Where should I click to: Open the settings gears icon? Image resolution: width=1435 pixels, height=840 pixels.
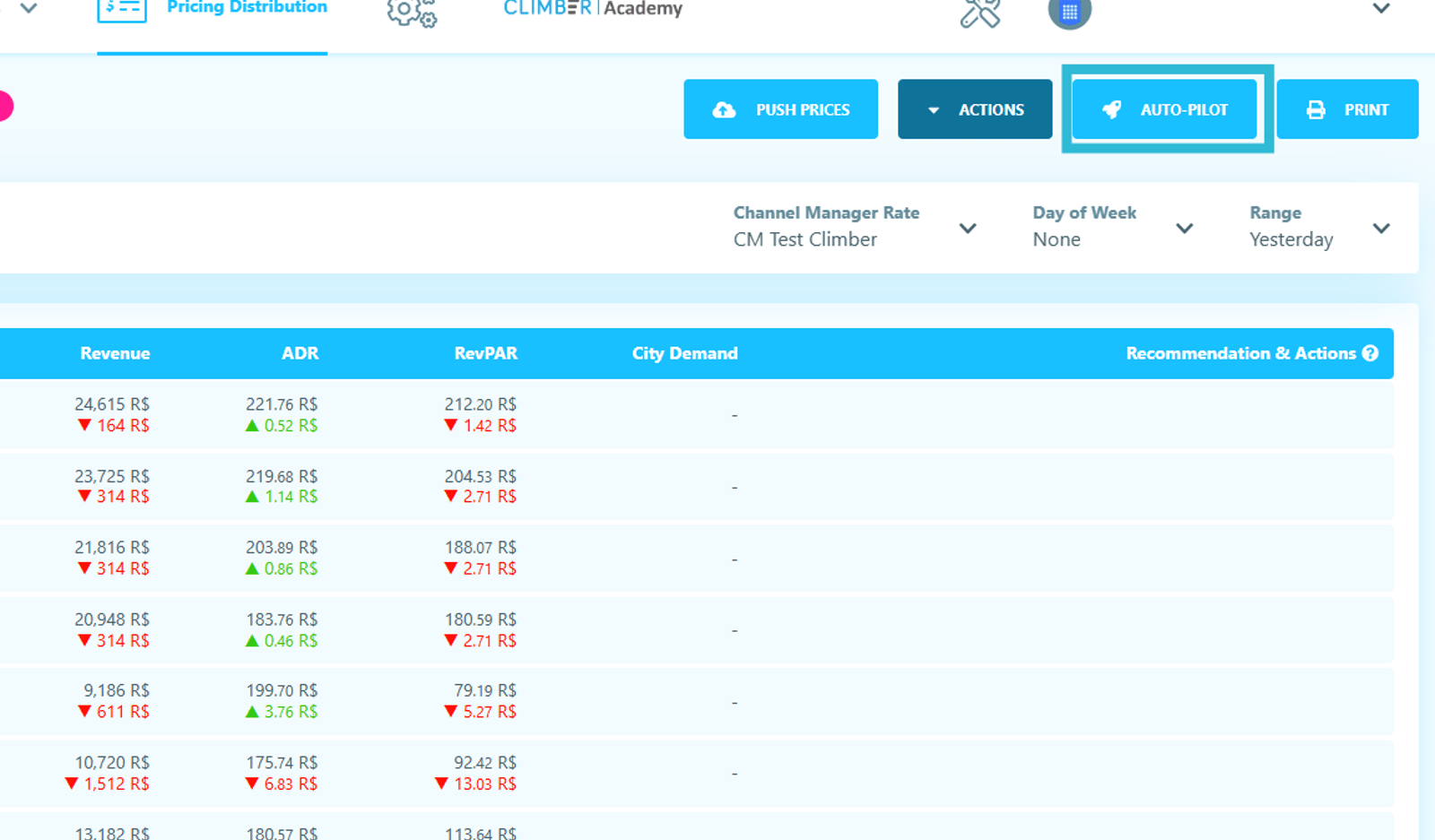pyautogui.click(x=412, y=13)
